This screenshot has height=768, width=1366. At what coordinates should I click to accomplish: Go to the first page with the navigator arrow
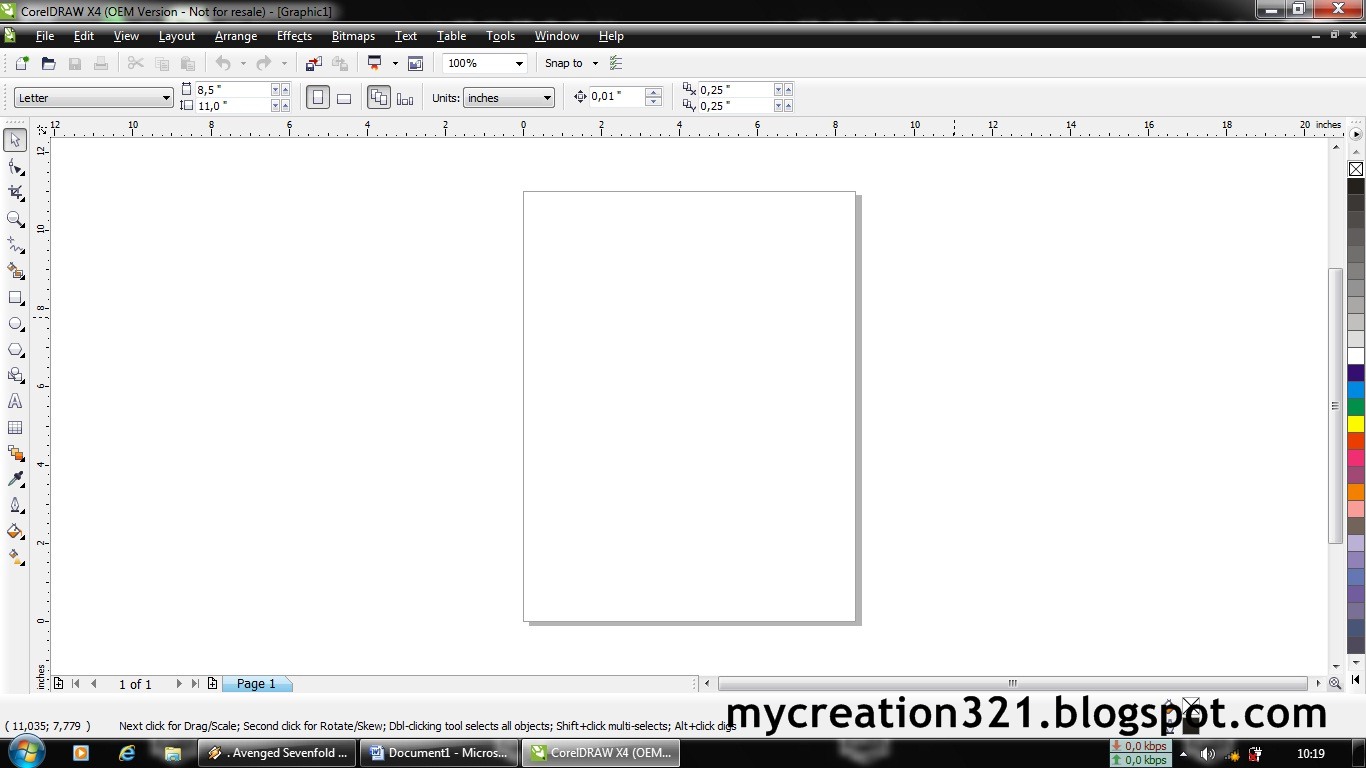tap(75, 684)
